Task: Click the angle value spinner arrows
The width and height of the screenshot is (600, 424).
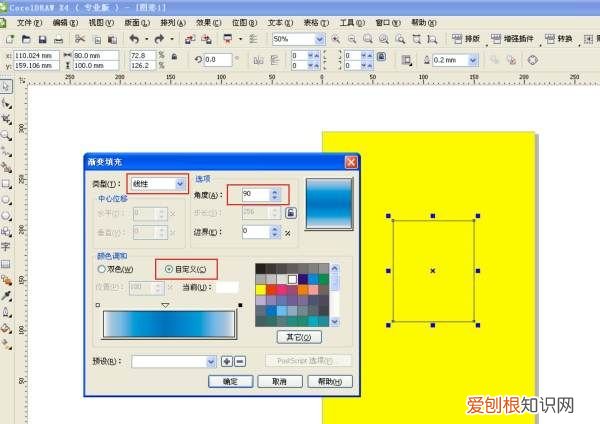Action: coord(275,195)
